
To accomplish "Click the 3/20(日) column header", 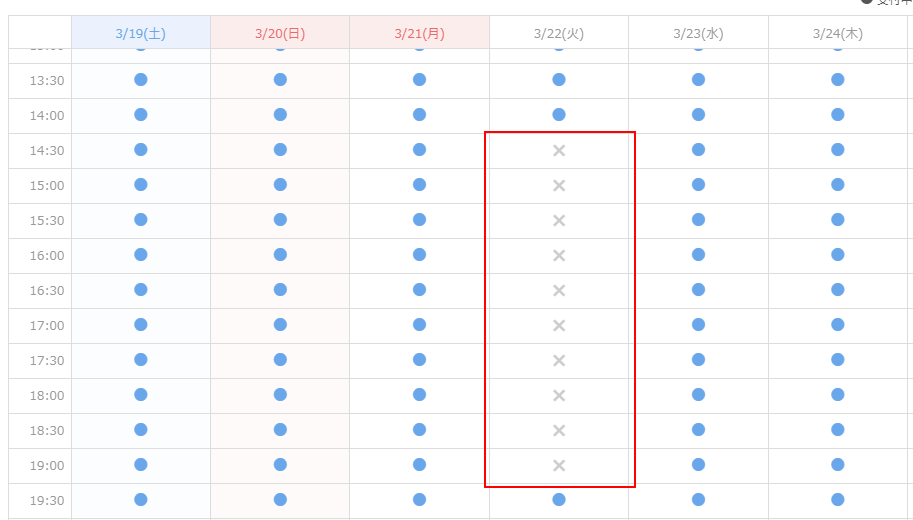I will coord(280,34).
